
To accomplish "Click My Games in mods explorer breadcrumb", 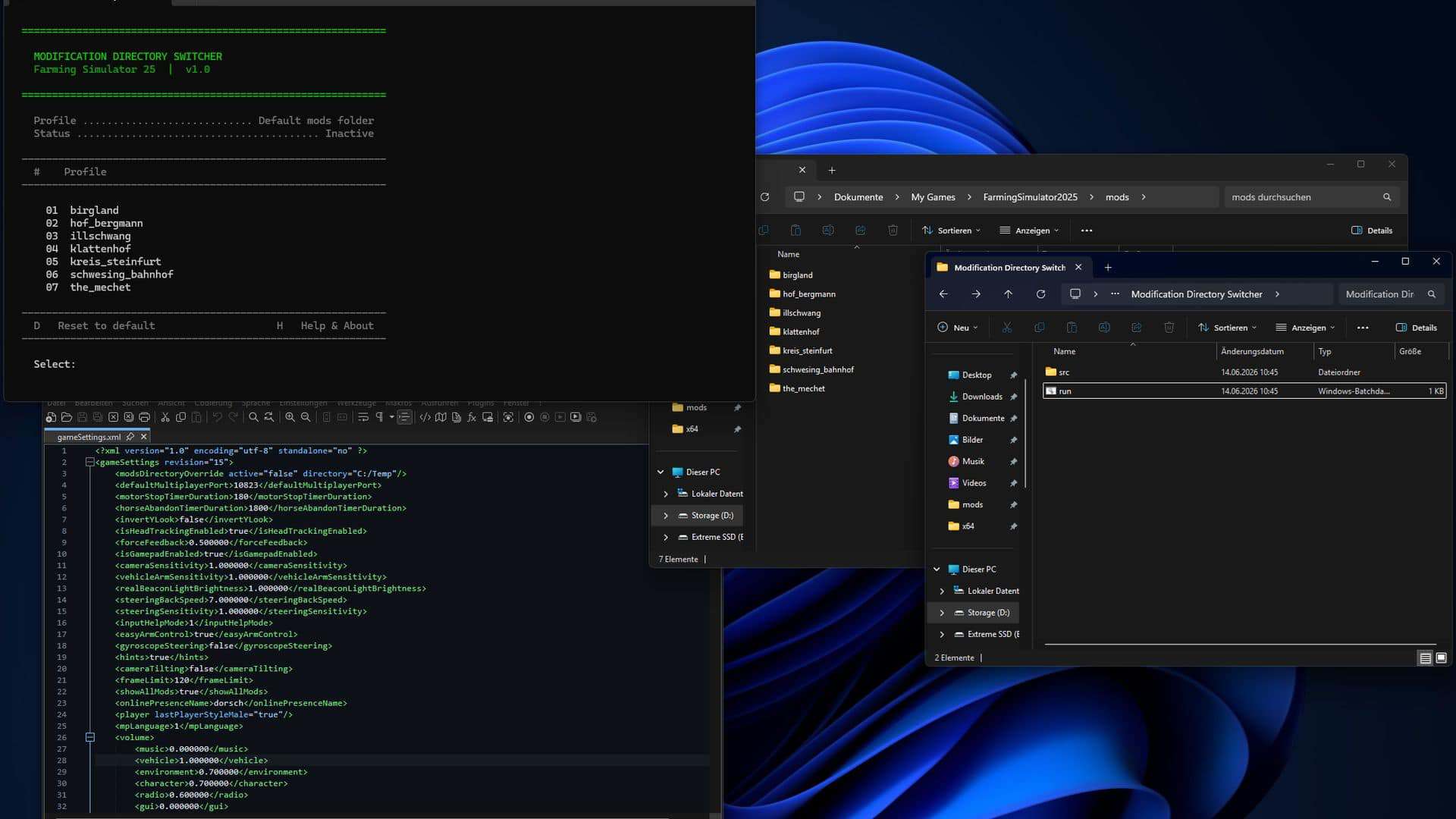I will pyautogui.click(x=933, y=197).
